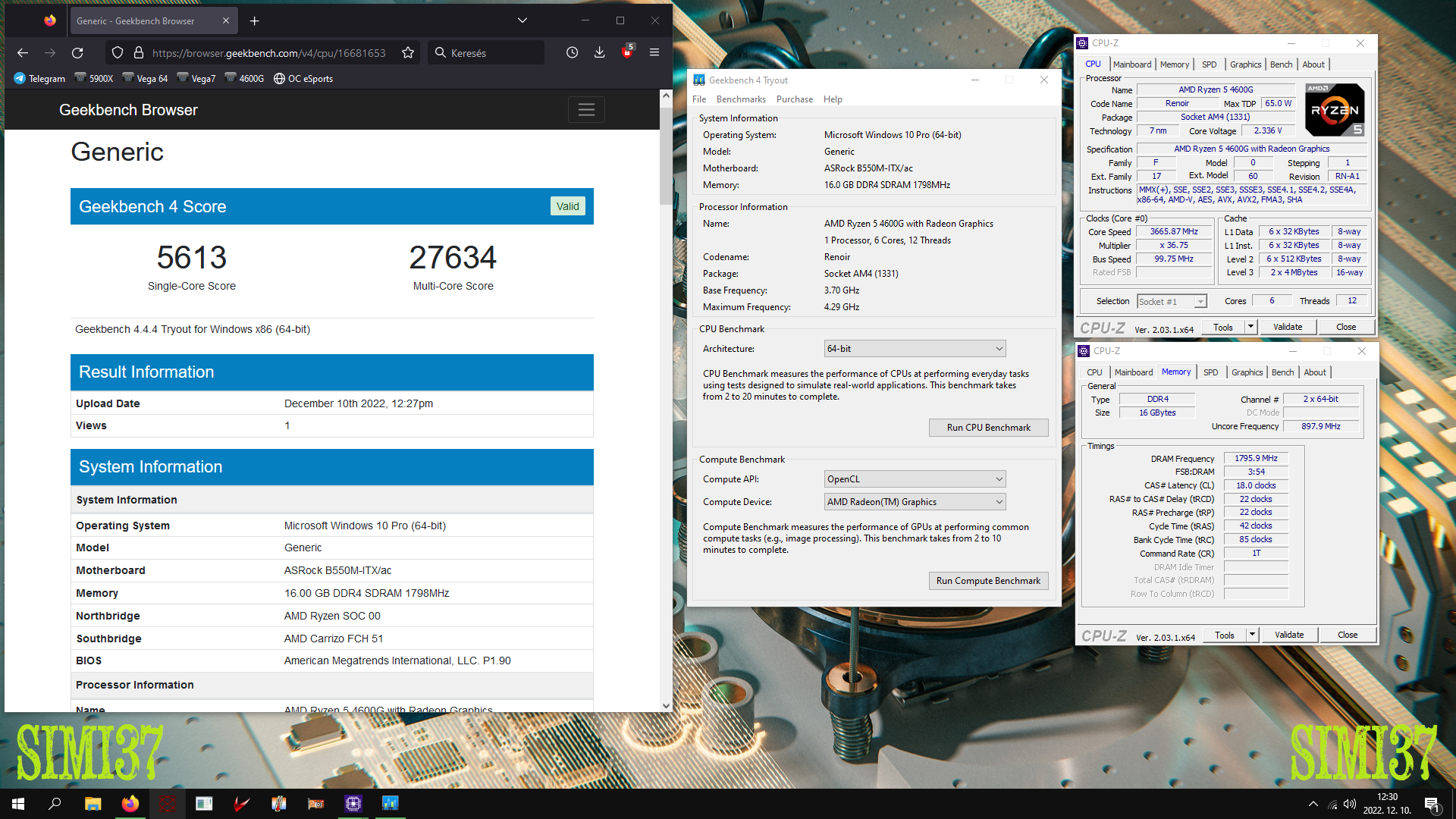Click Tools button in bottom CPU-Z window
1456x819 pixels.
pos(1224,635)
